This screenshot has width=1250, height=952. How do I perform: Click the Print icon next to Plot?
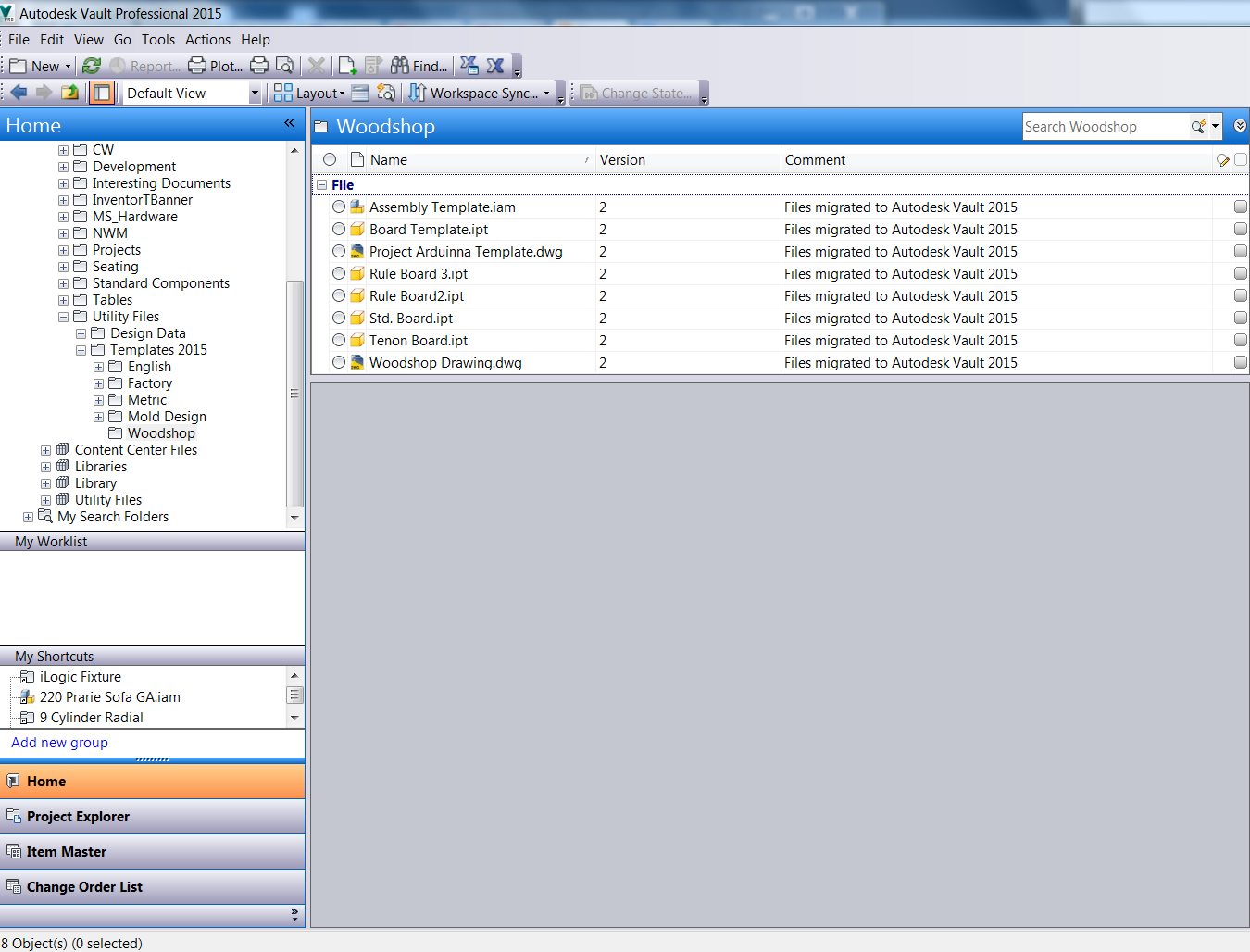(x=259, y=66)
